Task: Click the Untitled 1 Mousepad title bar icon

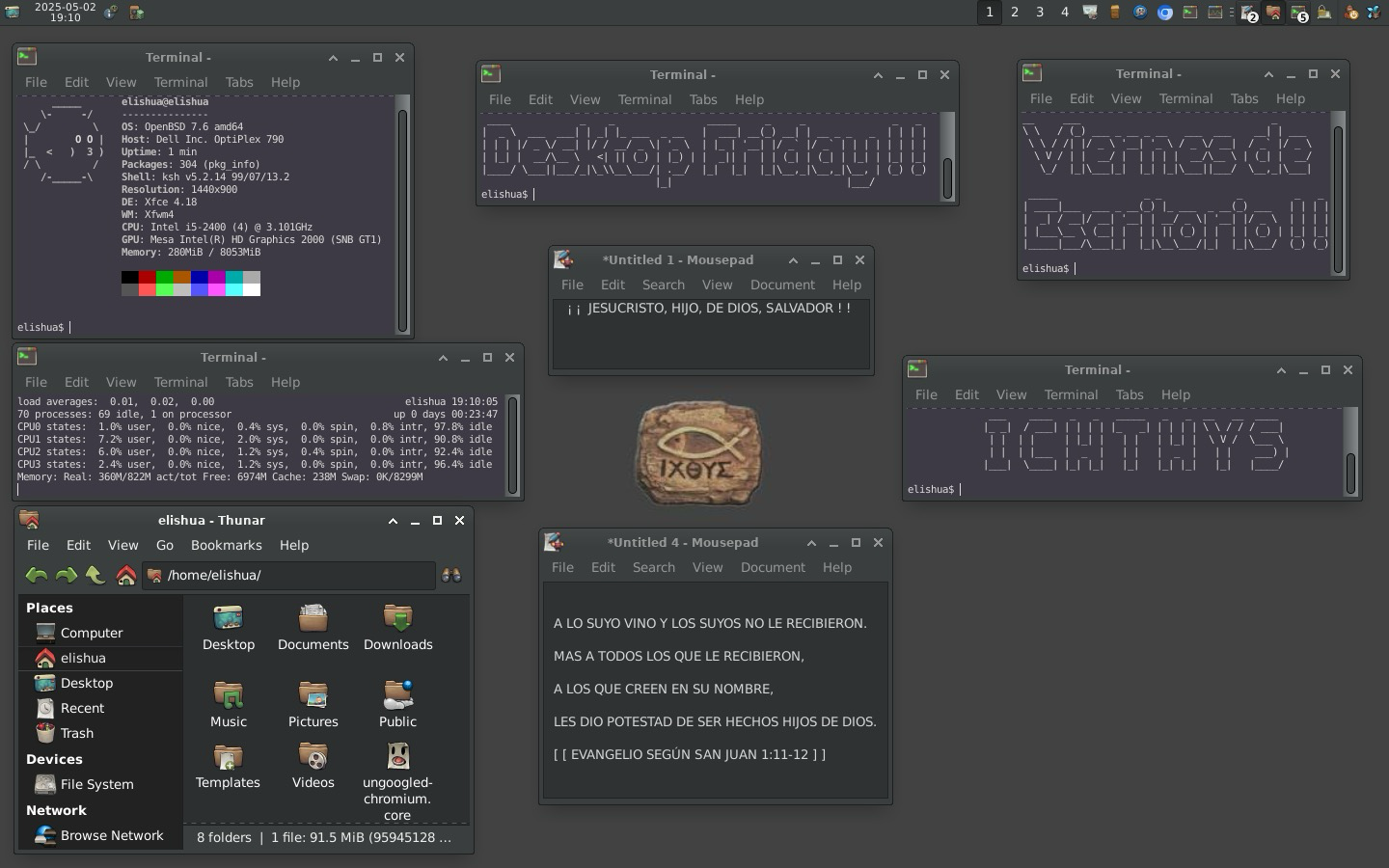Action: [x=563, y=259]
